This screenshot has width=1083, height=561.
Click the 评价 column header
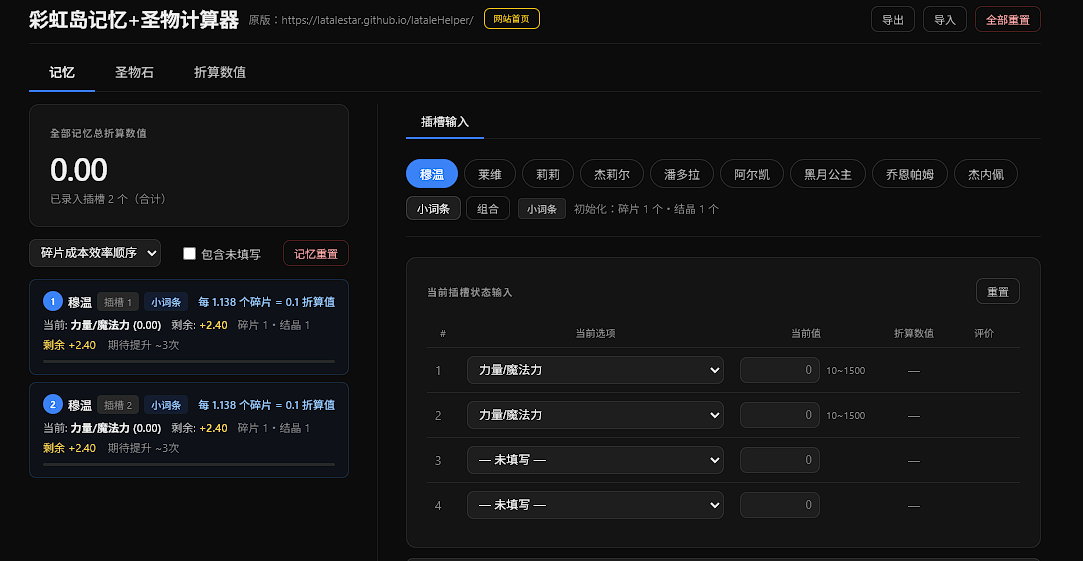984,334
